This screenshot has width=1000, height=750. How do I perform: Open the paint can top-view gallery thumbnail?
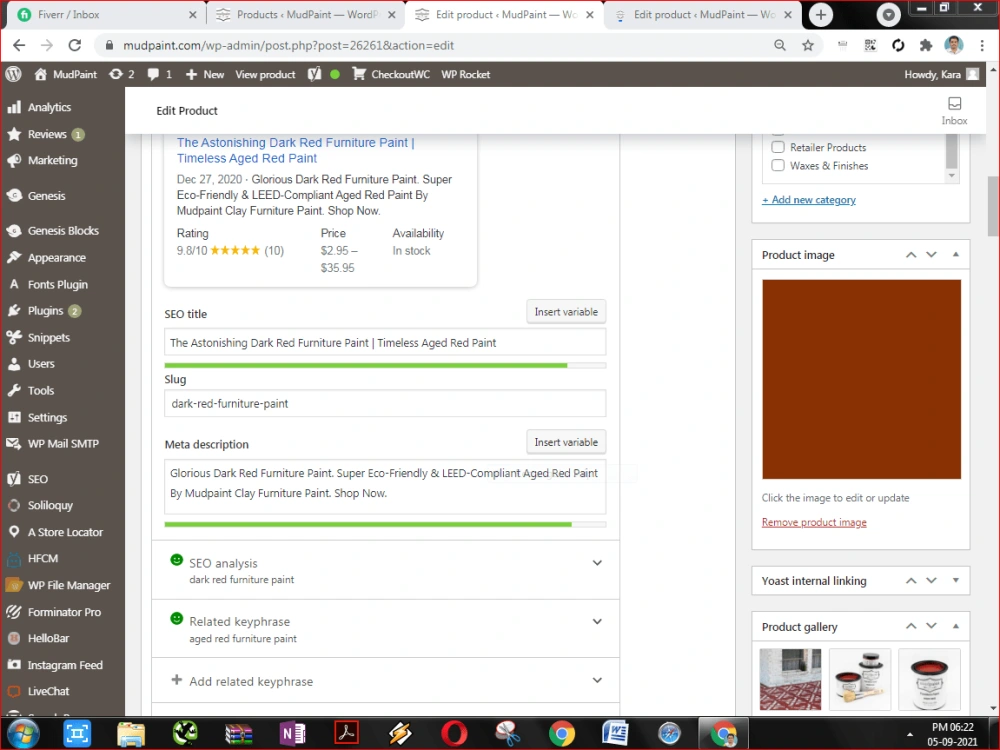click(x=929, y=679)
